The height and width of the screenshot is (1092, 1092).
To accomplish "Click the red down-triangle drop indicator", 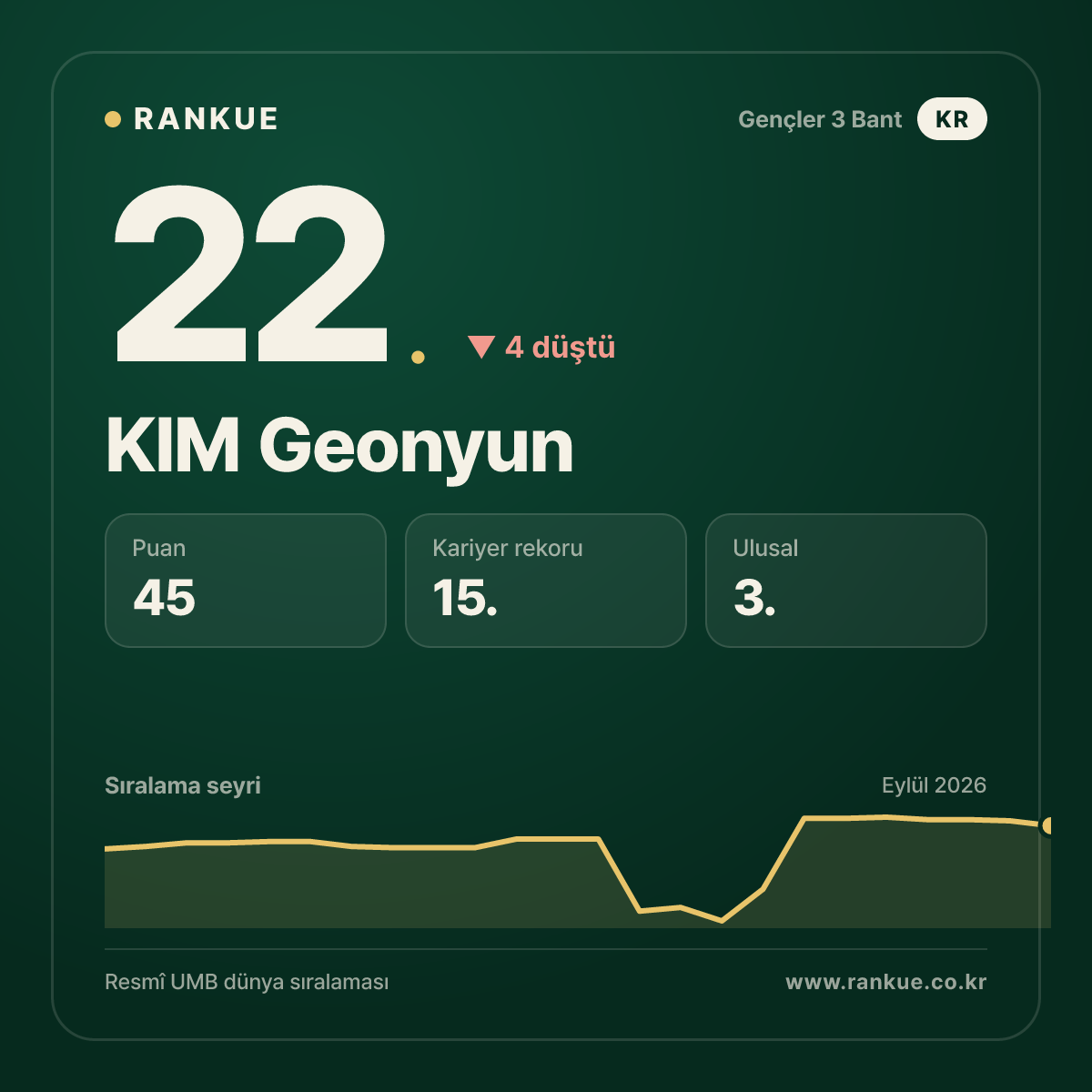I will pyautogui.click(x=480, y=347).
